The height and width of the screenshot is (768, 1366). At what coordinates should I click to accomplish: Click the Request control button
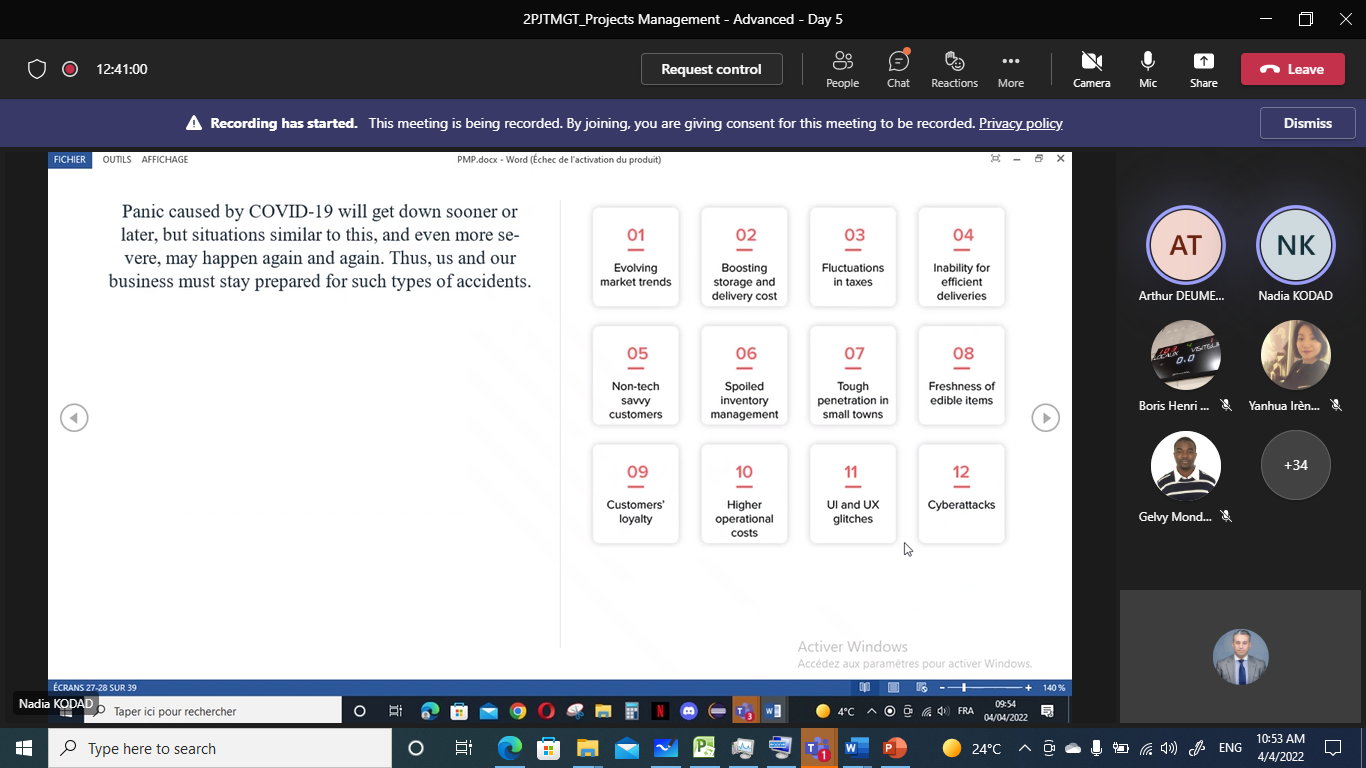click(x=711, y=69)
